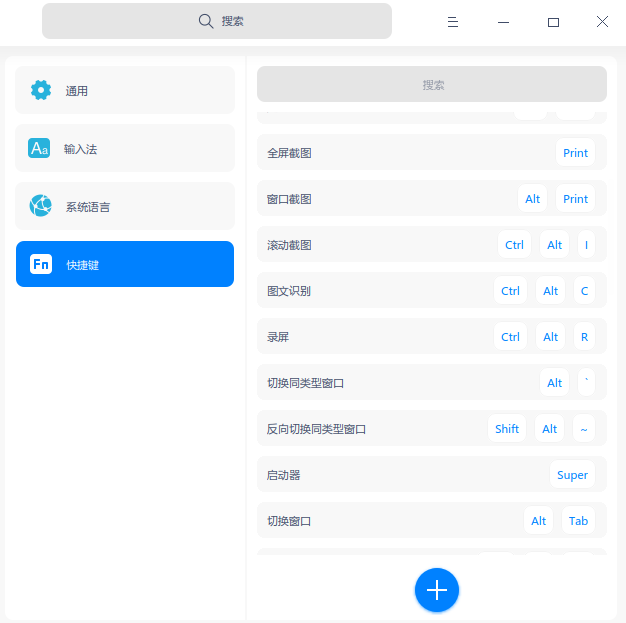Click the Alt key of 图文识别
The height and width of the screenshot is (623, 626).
tap(551, 291)
